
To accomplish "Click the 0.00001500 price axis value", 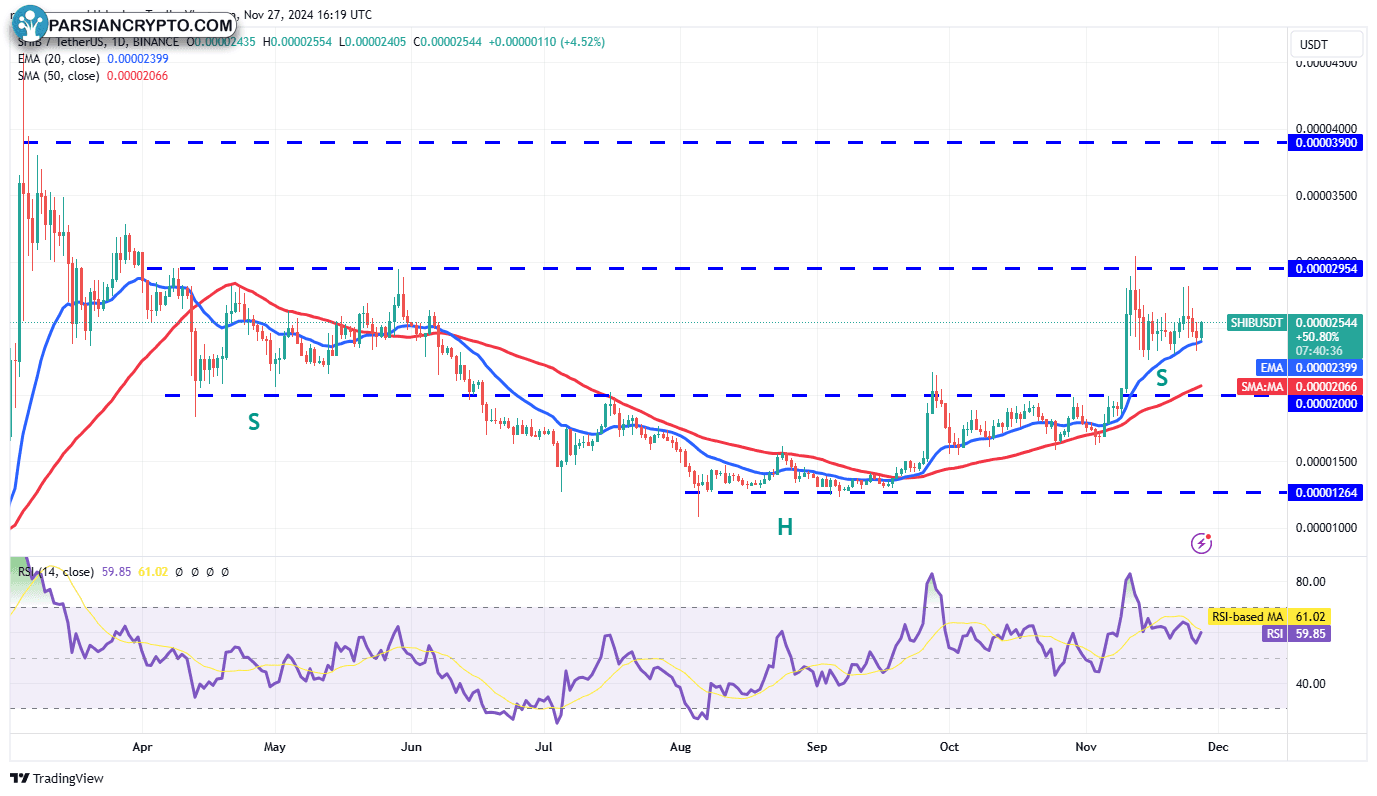I will click(1325, 462).
